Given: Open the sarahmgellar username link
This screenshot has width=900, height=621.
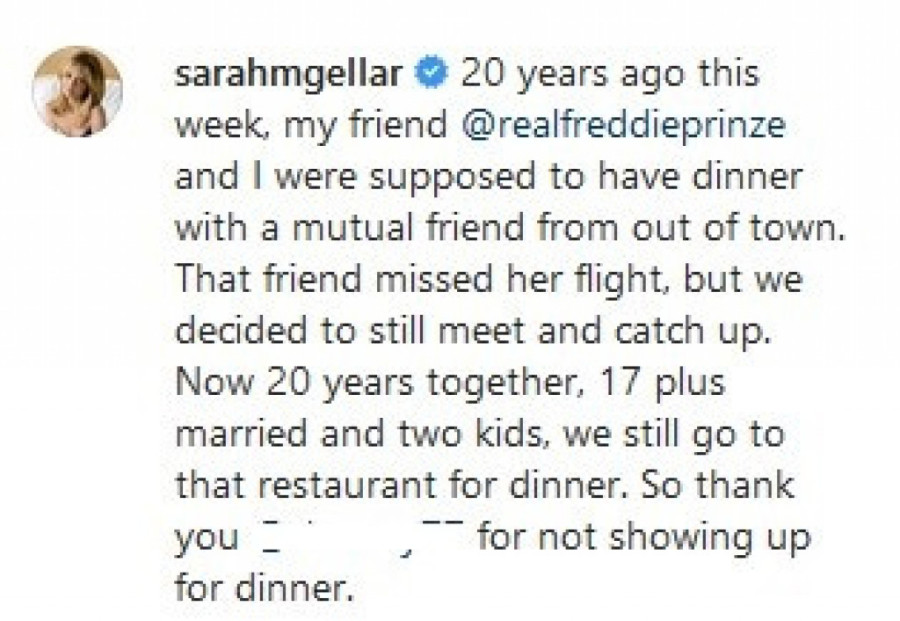Looking at the screenshot, I should pos(290,75).
